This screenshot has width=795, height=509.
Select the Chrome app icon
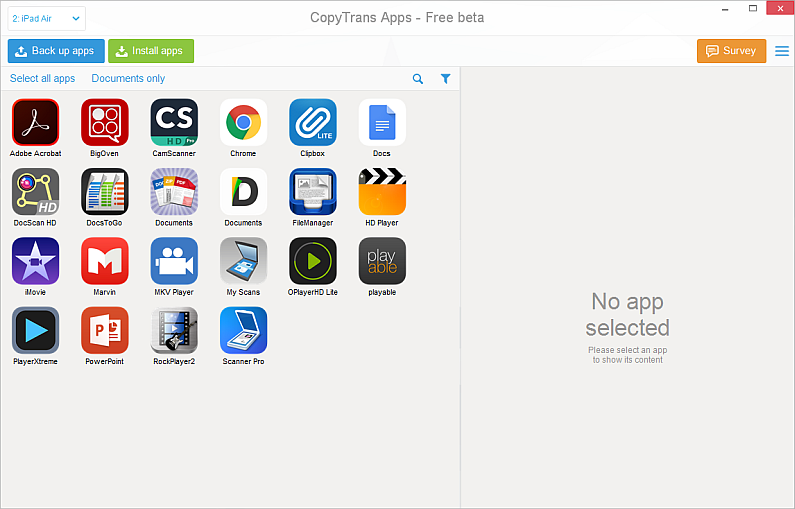[243, 122]
